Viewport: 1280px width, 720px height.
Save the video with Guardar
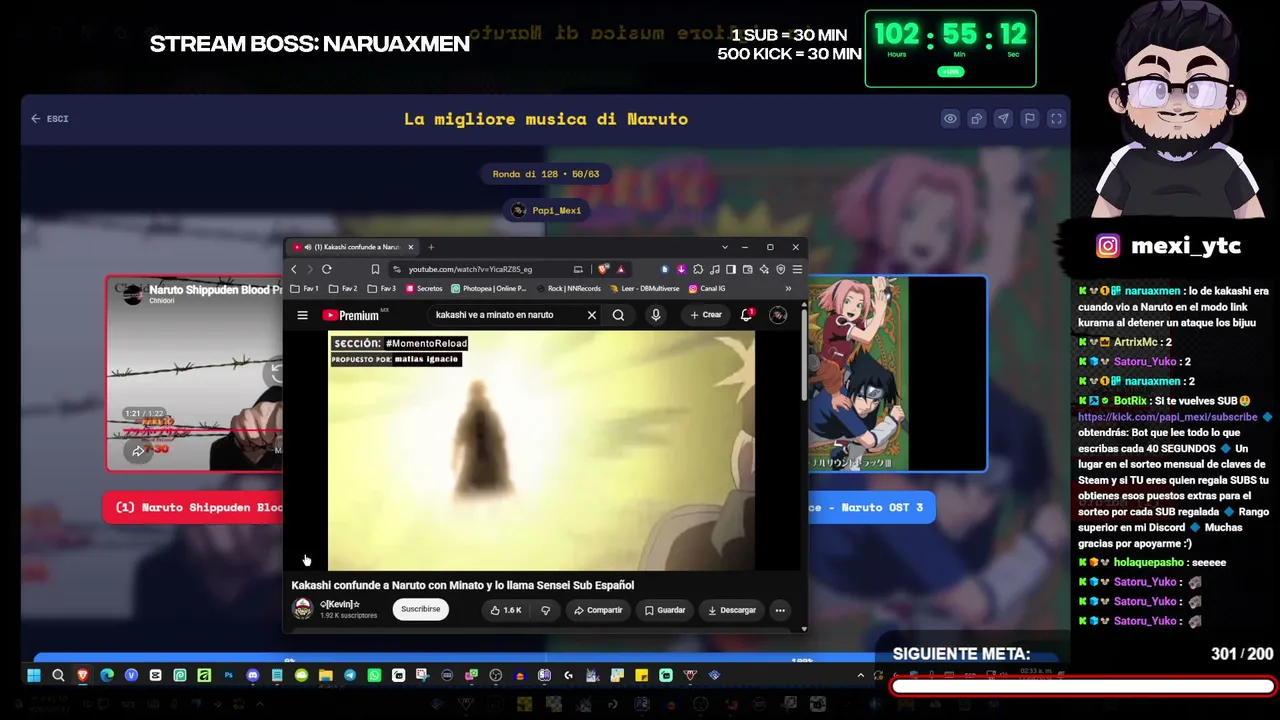[665, 610]
